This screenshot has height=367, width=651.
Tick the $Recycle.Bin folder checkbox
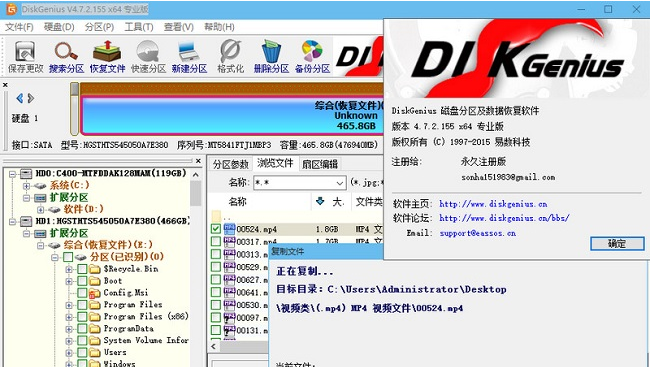[82, 269]
